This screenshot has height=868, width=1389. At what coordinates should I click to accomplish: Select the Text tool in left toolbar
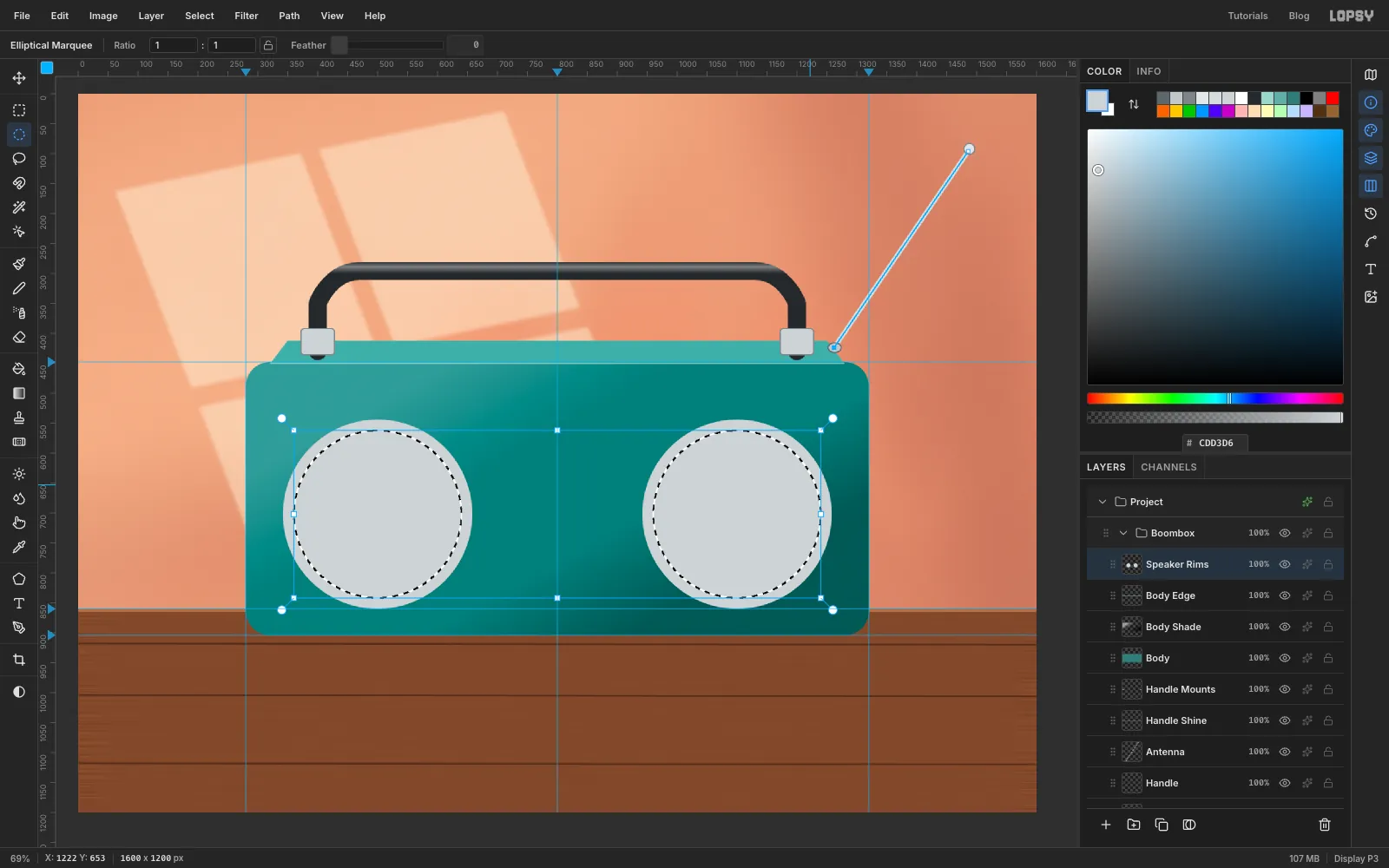click(x=19, y=603)
